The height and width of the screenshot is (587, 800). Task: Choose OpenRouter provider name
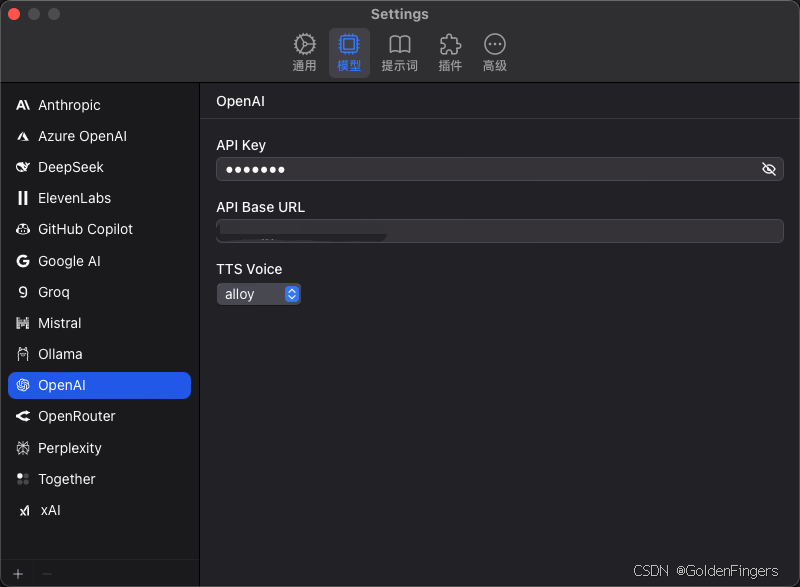coord(77,416)
